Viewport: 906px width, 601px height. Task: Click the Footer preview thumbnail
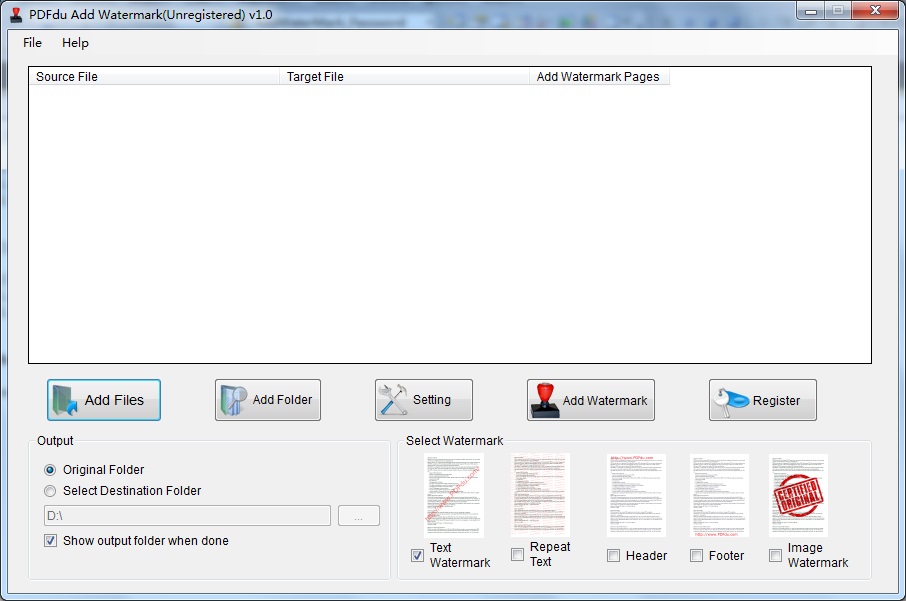point(719,495)
